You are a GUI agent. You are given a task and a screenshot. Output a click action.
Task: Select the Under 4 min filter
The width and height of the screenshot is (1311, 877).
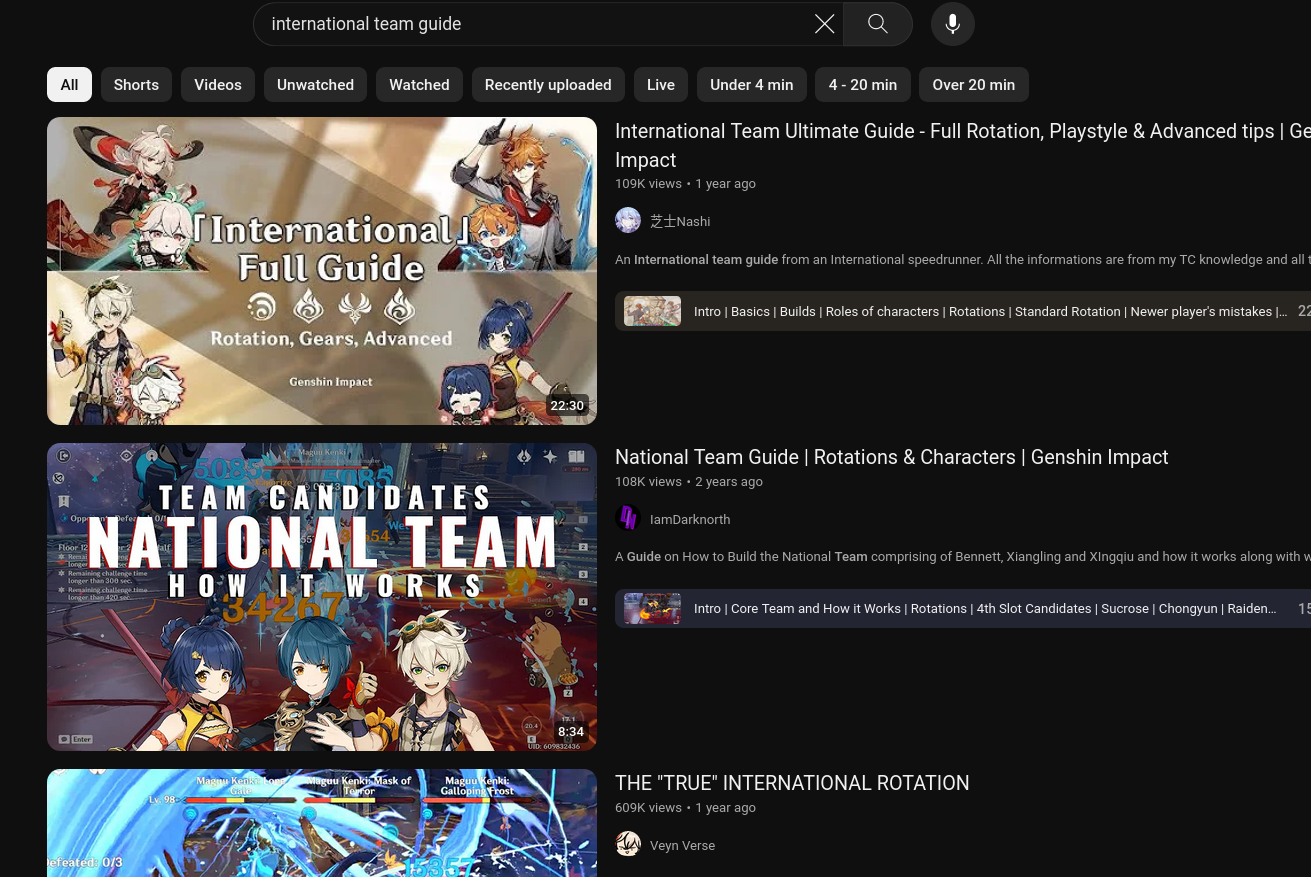coord(752,85)
